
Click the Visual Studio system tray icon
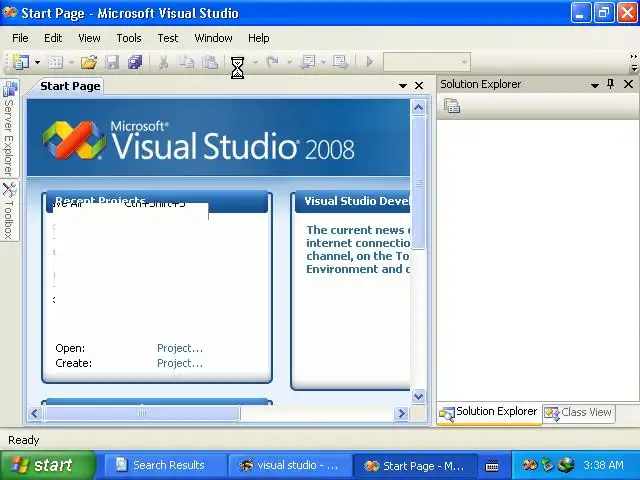[529, 465]
